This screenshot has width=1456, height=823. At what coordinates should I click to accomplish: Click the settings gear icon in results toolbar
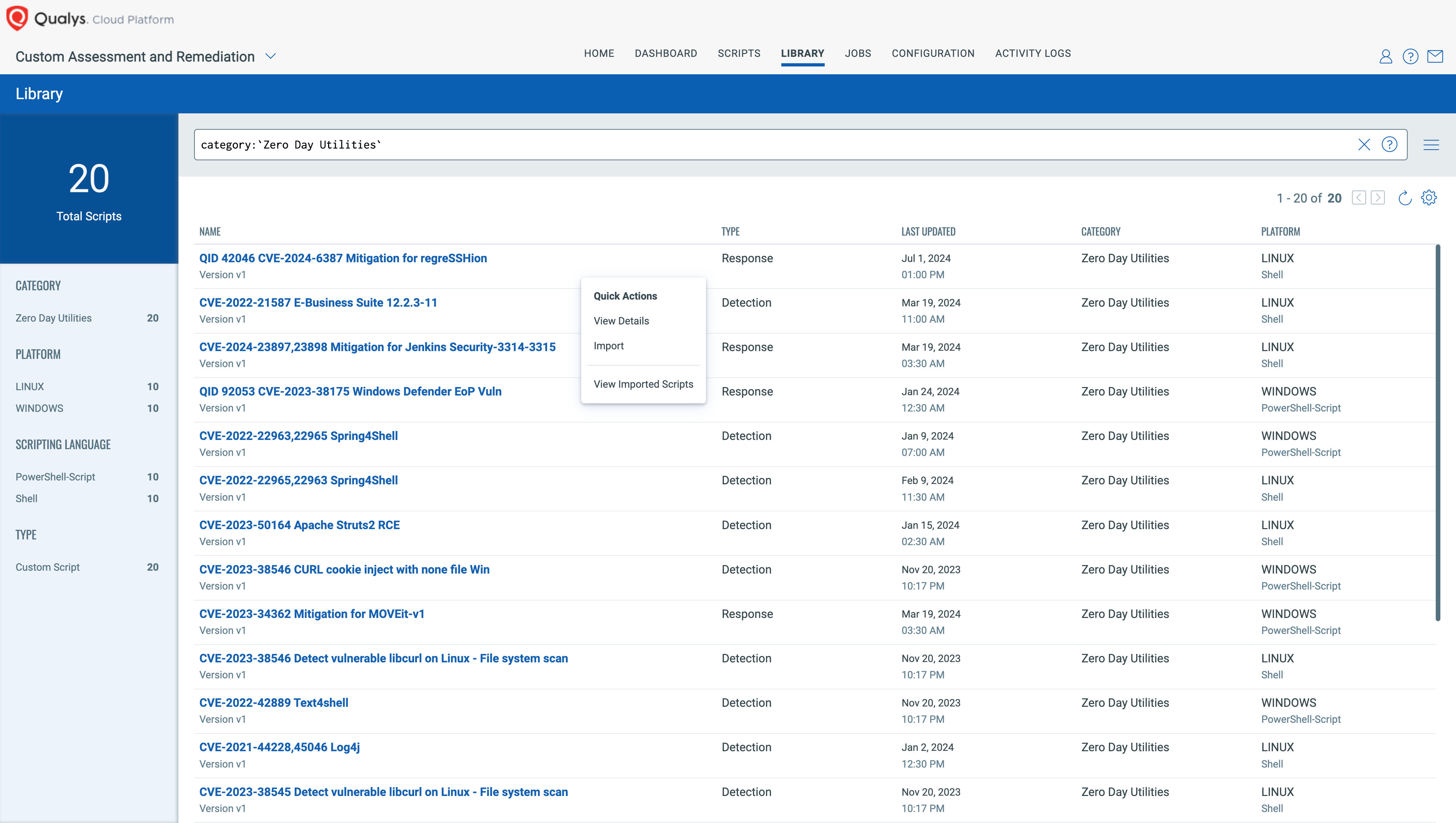pyautogui.click(x=1432, y=197)
